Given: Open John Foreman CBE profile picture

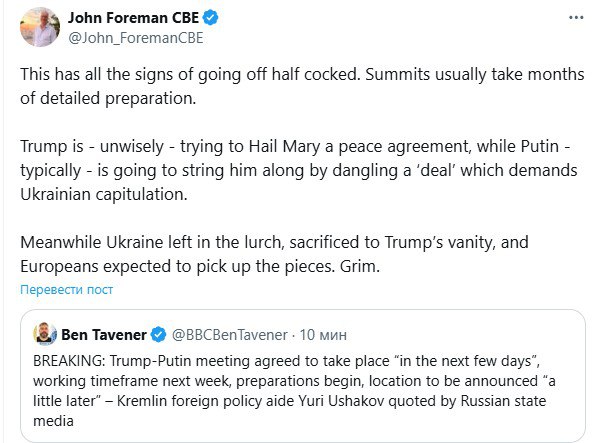Looking at the screenshot, I should coord(40,27).
